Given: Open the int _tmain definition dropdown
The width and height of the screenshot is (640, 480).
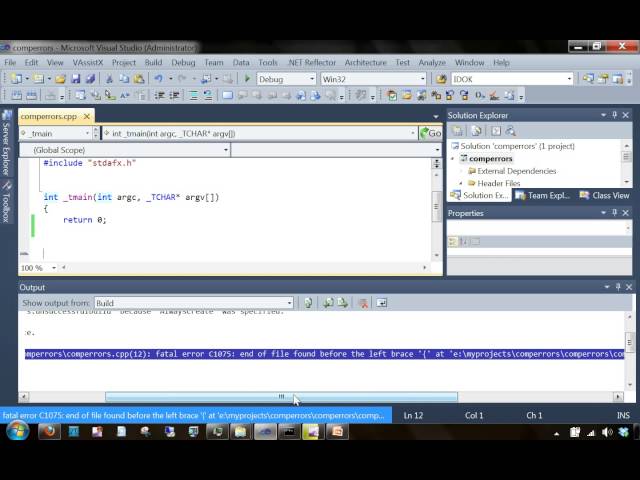Looking at the screenshot, I should (413, 133).
